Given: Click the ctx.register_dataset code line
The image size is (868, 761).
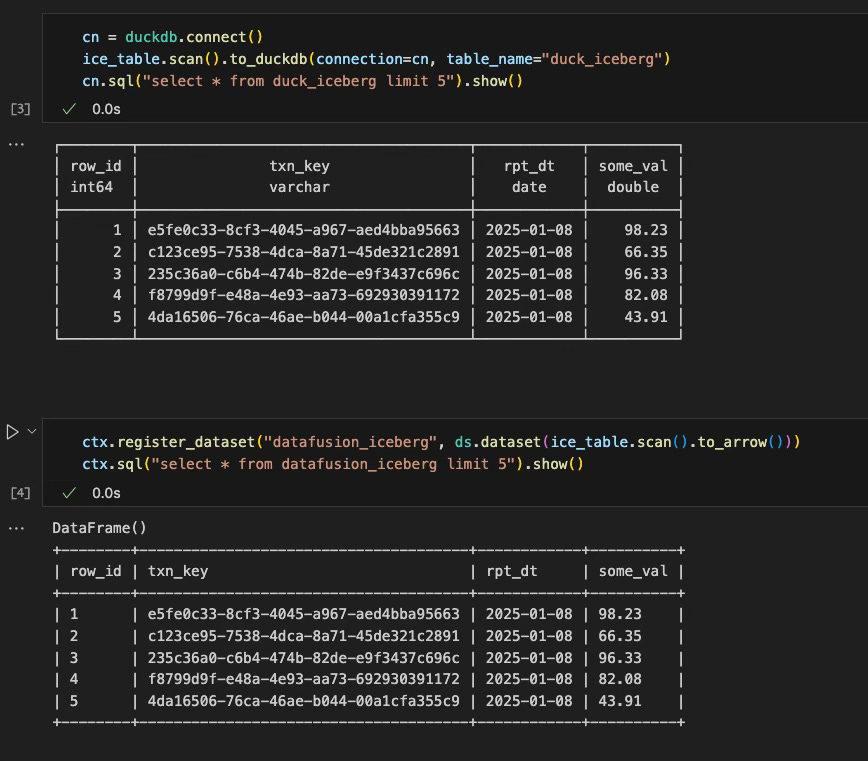Looking at the screenshot, I should [x=441, y=442].
